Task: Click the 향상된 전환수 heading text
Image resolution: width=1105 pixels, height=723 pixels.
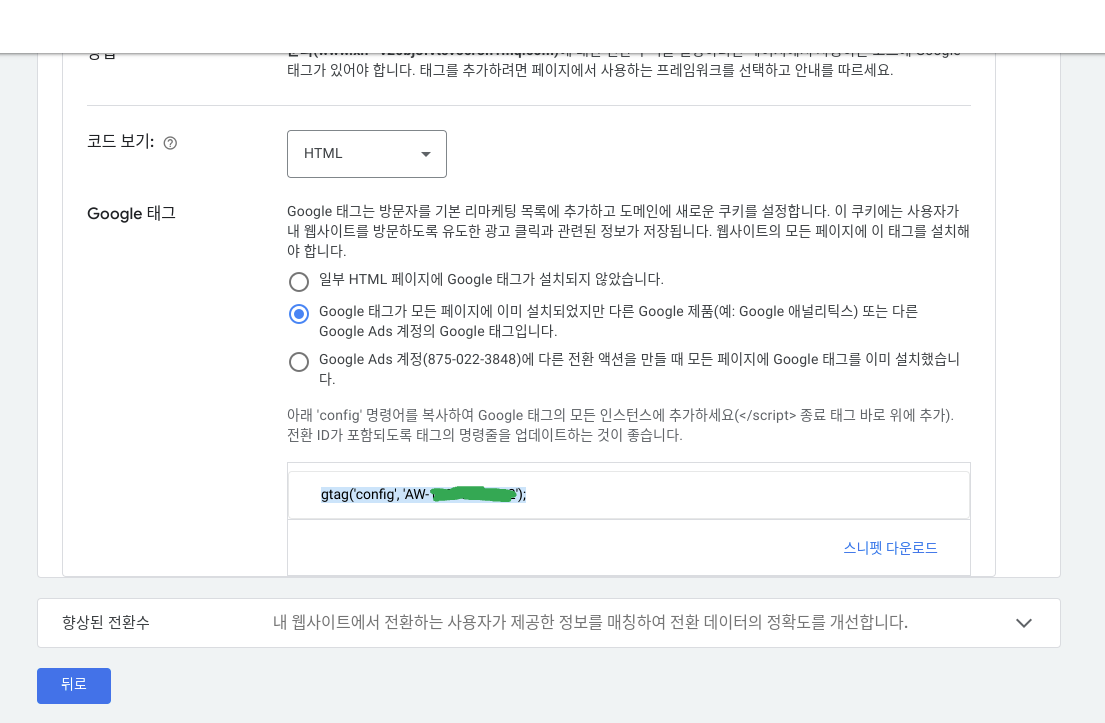Action: [106, 622]
